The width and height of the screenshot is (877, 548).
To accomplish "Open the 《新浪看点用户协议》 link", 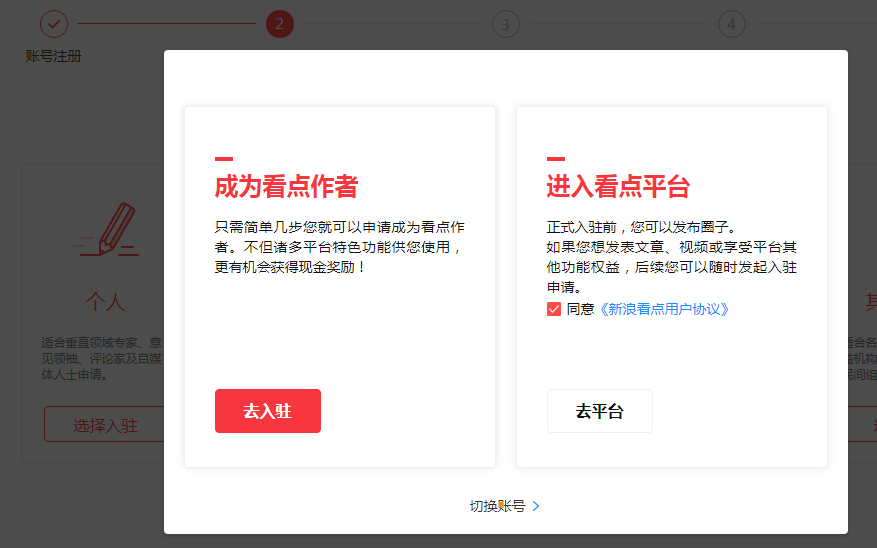I will pos(664,309).
